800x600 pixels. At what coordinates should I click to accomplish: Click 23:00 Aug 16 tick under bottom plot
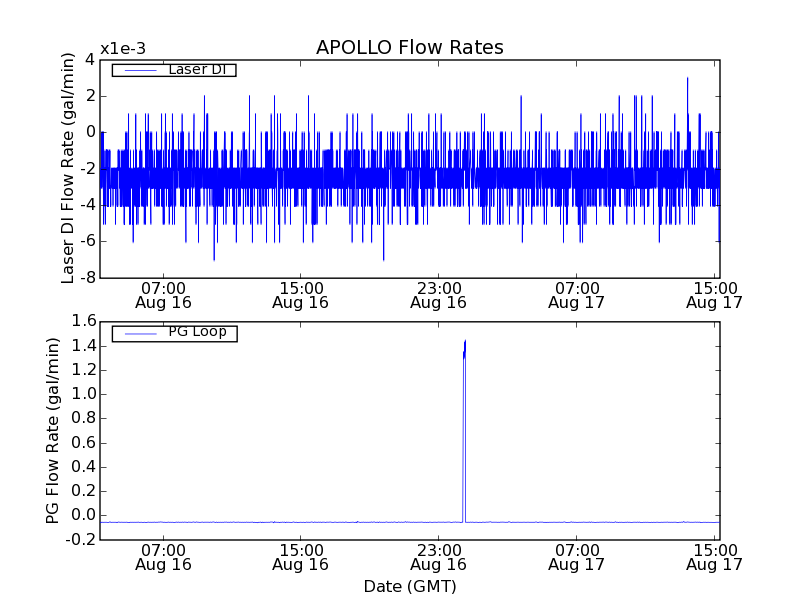point(438,557)
